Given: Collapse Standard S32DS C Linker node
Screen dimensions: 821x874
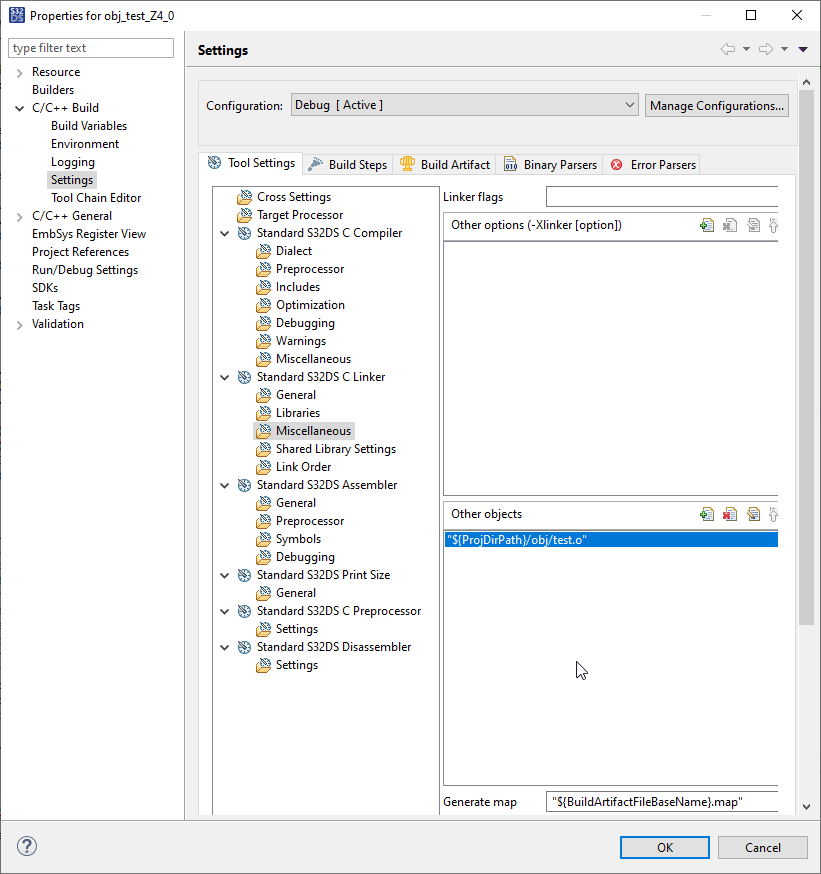Looking at the screenshot, I should click(x=225, y=377).
